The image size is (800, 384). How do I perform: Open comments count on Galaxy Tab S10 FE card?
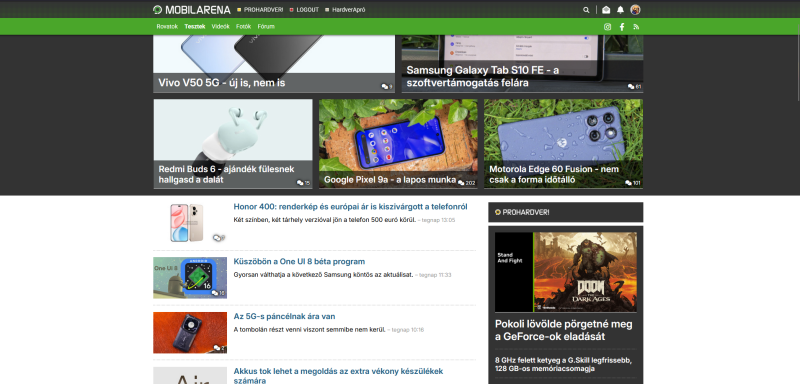pyautogui.click(x=634, y=87)
